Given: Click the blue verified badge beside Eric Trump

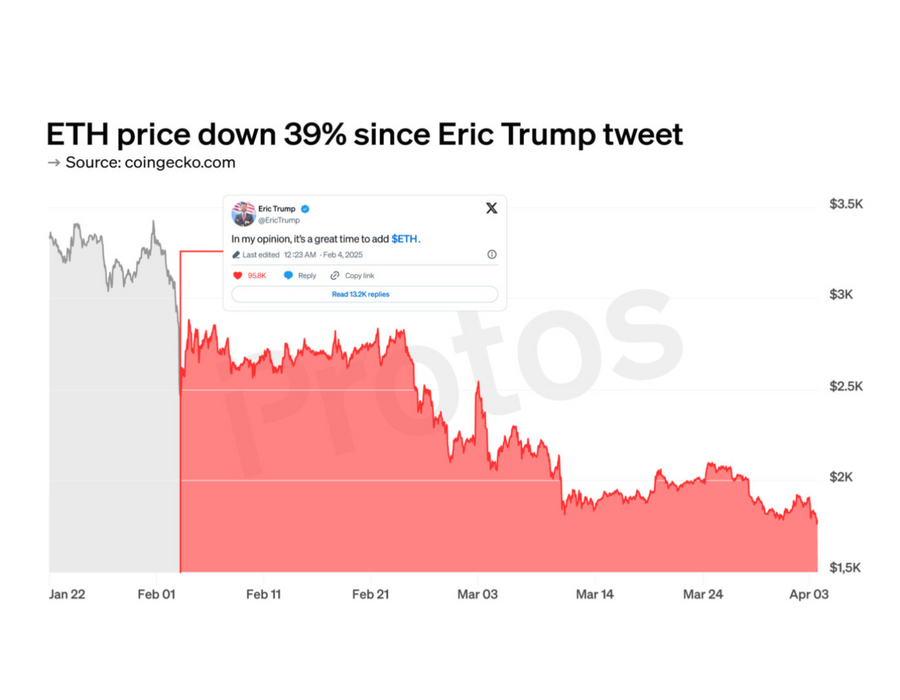Looking at the screenshot, I should pyautogui.click(x=306, y=209).
